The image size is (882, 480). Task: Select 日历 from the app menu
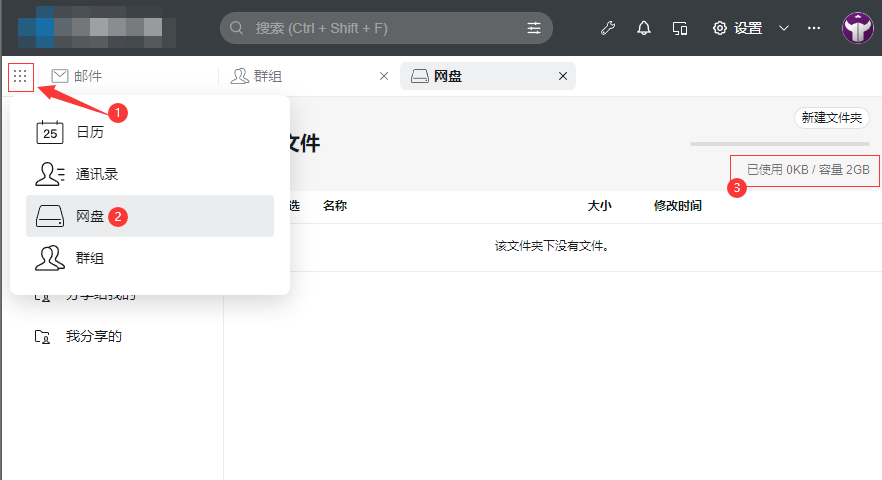pyautogui.click(x=89, y=132)
